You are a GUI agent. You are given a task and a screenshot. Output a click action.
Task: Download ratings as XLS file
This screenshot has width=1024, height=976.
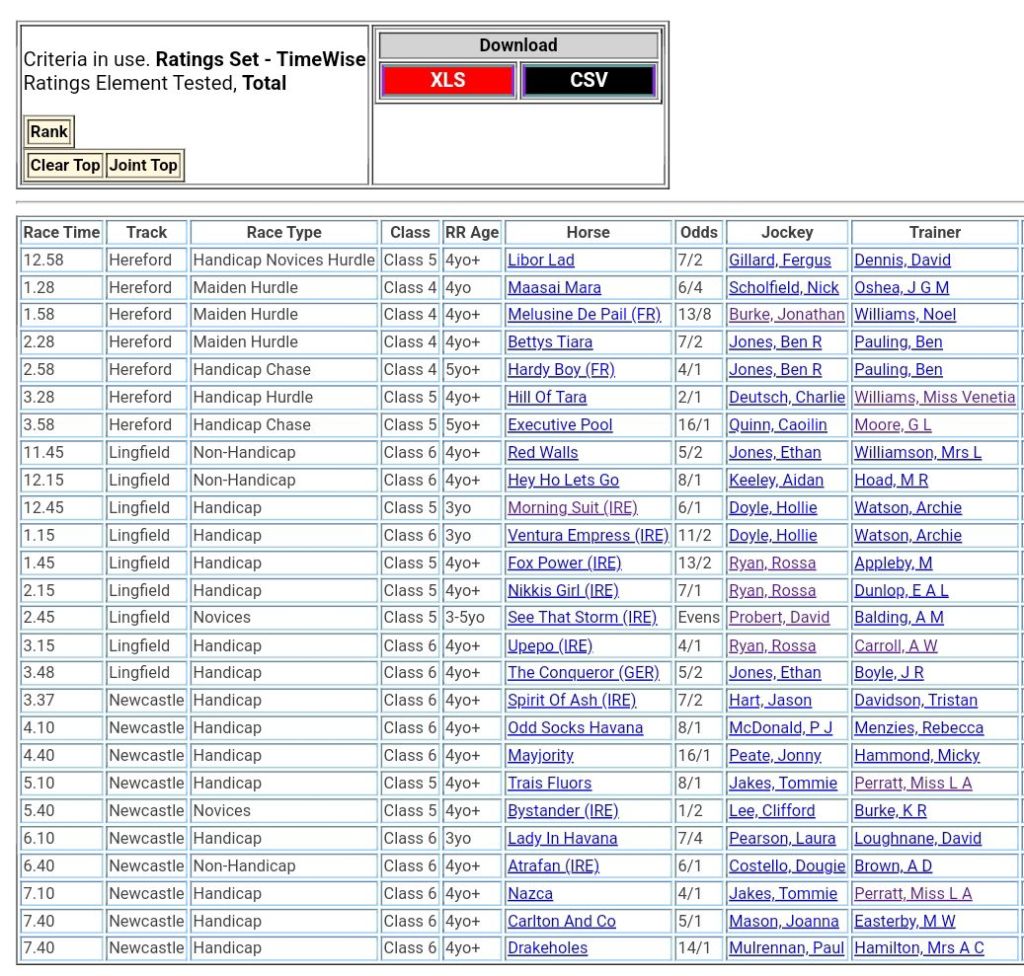pyautogui.click(x=447, y=81)
